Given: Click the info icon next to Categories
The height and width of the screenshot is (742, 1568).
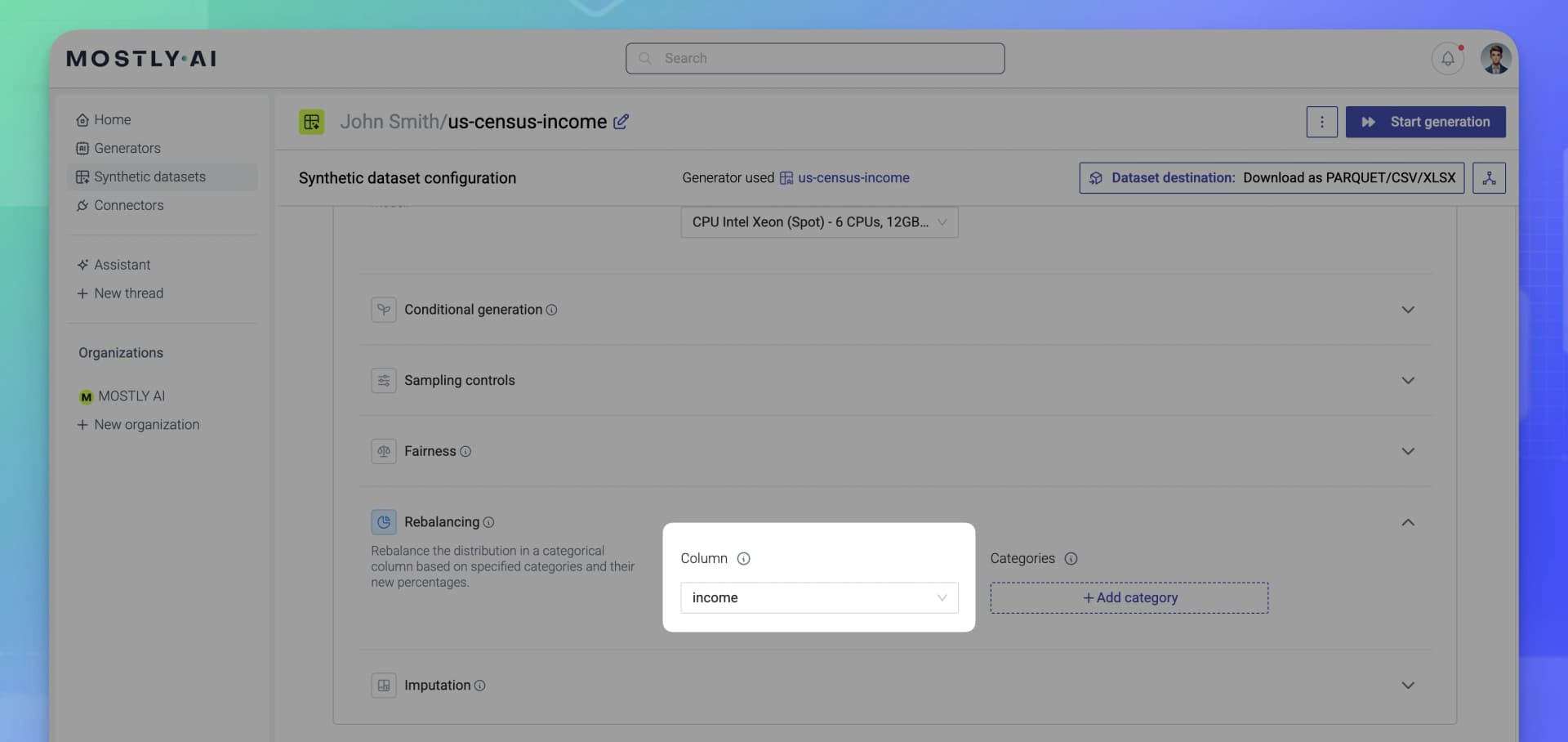Looking at the screenshot, I should click(1071, 559).
